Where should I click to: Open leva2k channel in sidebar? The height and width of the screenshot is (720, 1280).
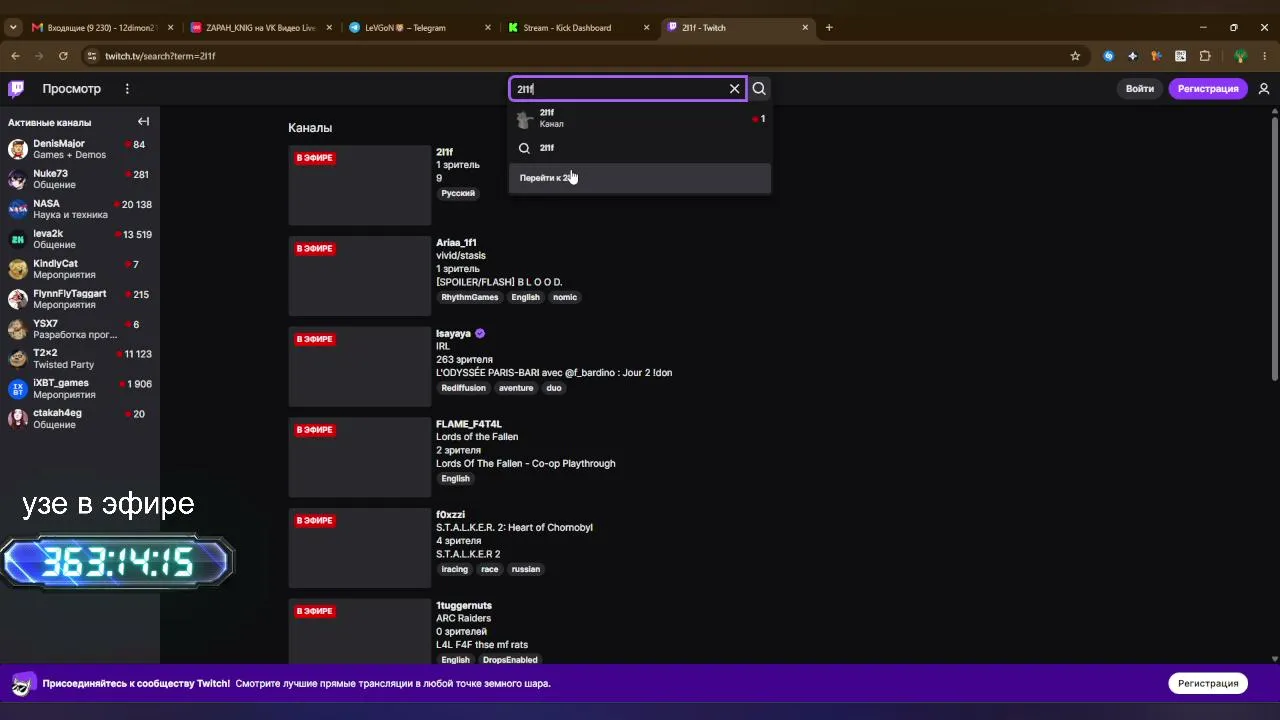80,239
